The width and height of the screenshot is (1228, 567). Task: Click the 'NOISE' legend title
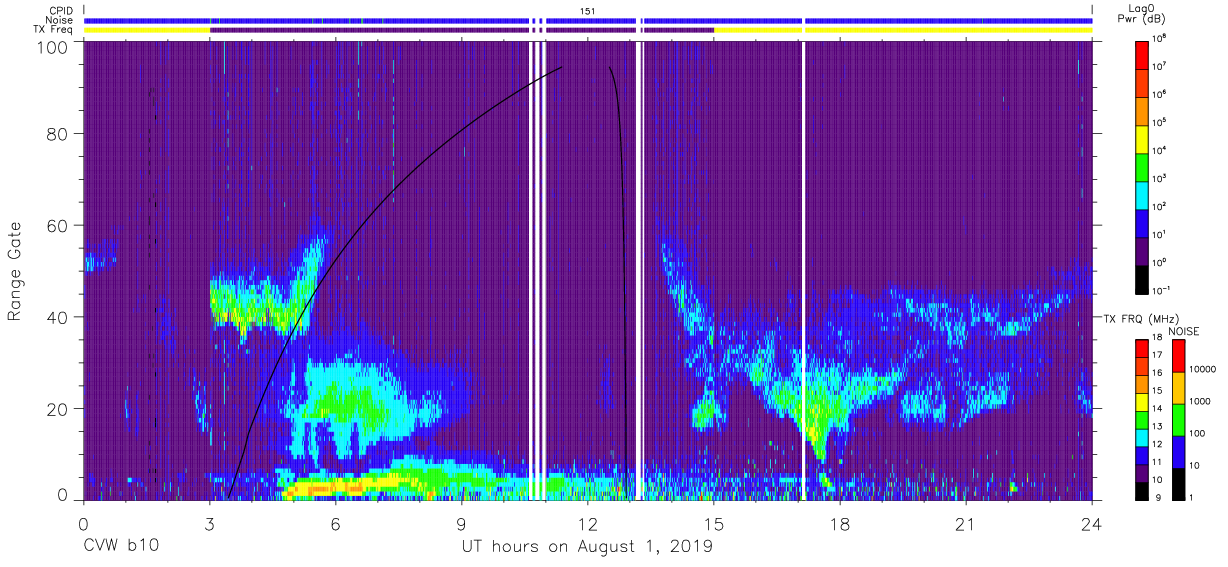(x=1186, y=330)
